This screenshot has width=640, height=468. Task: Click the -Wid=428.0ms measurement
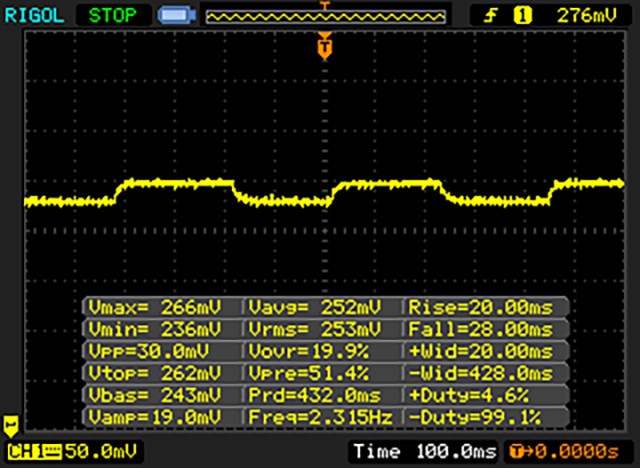482,373
